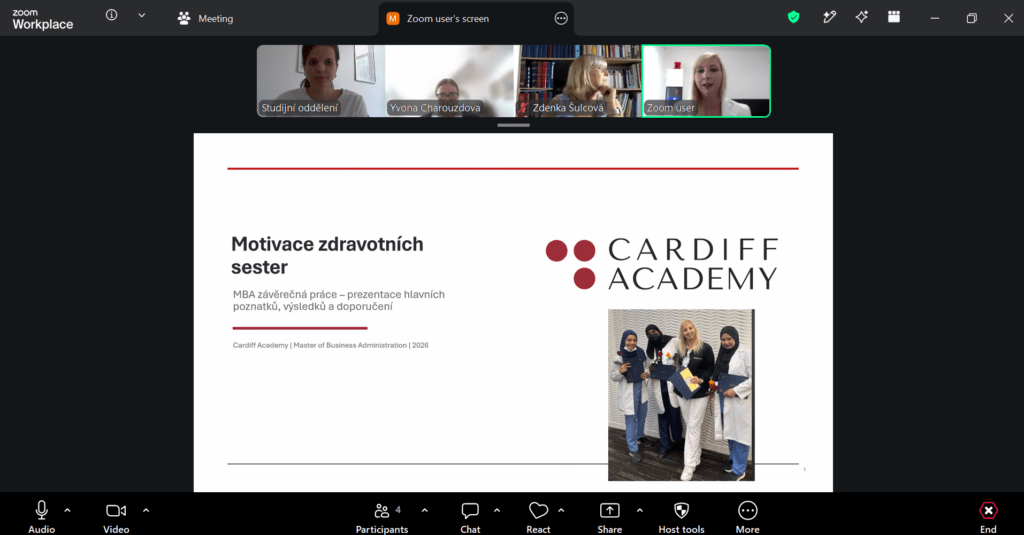Toggle the Video camera button
1024x535 pixels.
click(x=116, y=517)
